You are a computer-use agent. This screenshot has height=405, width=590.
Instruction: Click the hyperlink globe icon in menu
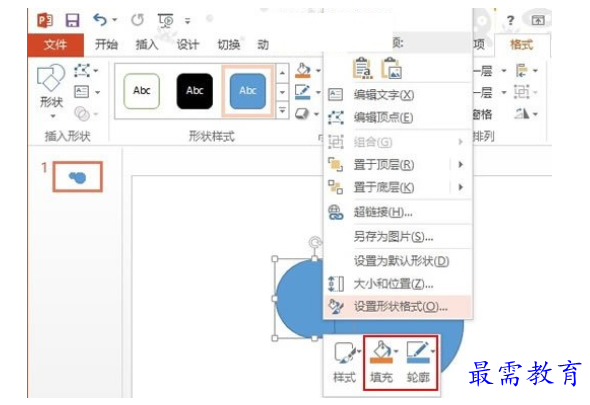pyautogui.click(x=336, y=212)
